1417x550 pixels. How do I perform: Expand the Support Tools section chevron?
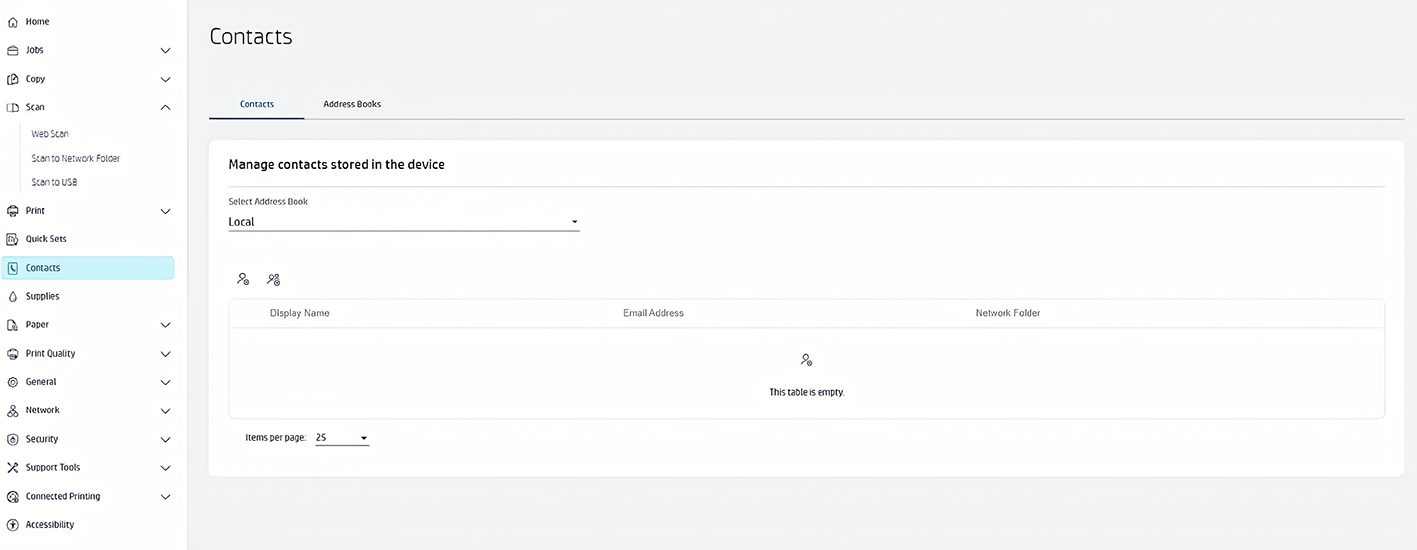(x=166, y=468)
